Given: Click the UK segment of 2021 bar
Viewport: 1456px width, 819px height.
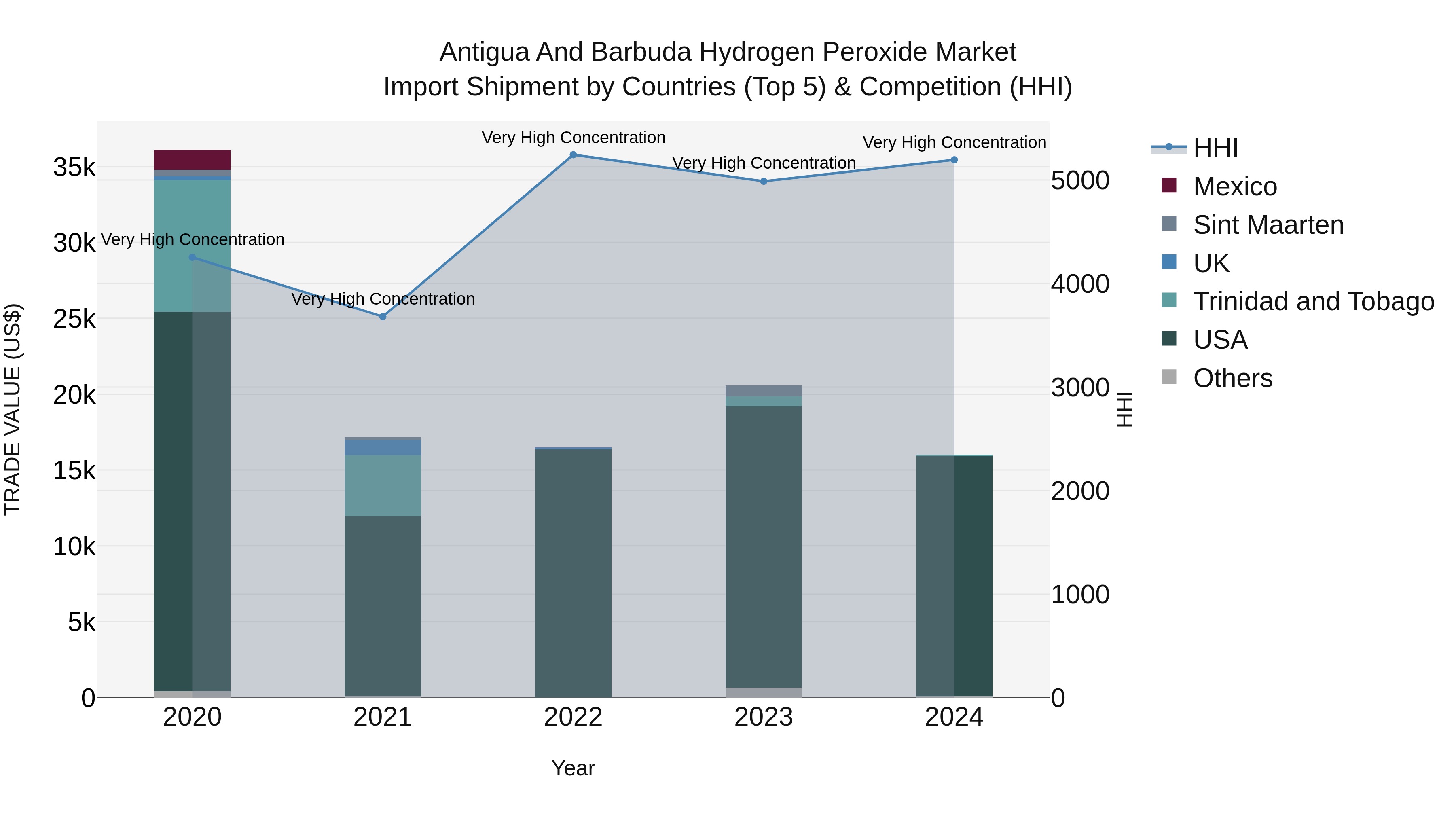Looking at the screenshot, I should [383, 448].
